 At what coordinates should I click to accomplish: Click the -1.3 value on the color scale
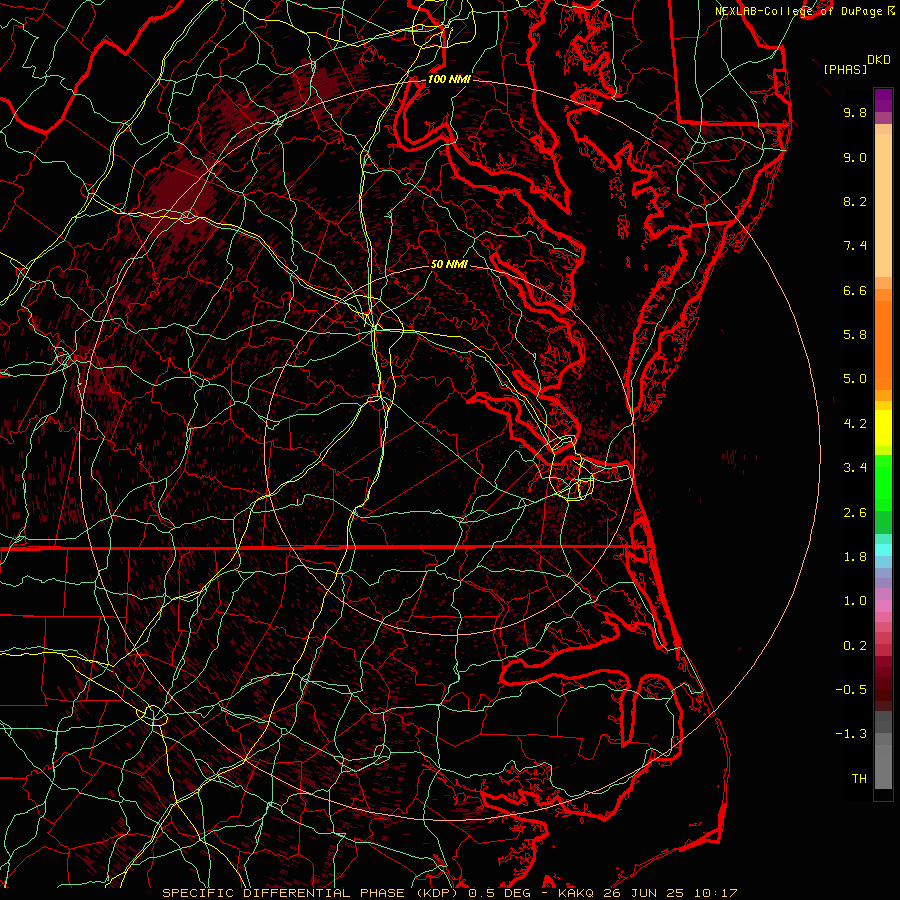pos(851,734)
